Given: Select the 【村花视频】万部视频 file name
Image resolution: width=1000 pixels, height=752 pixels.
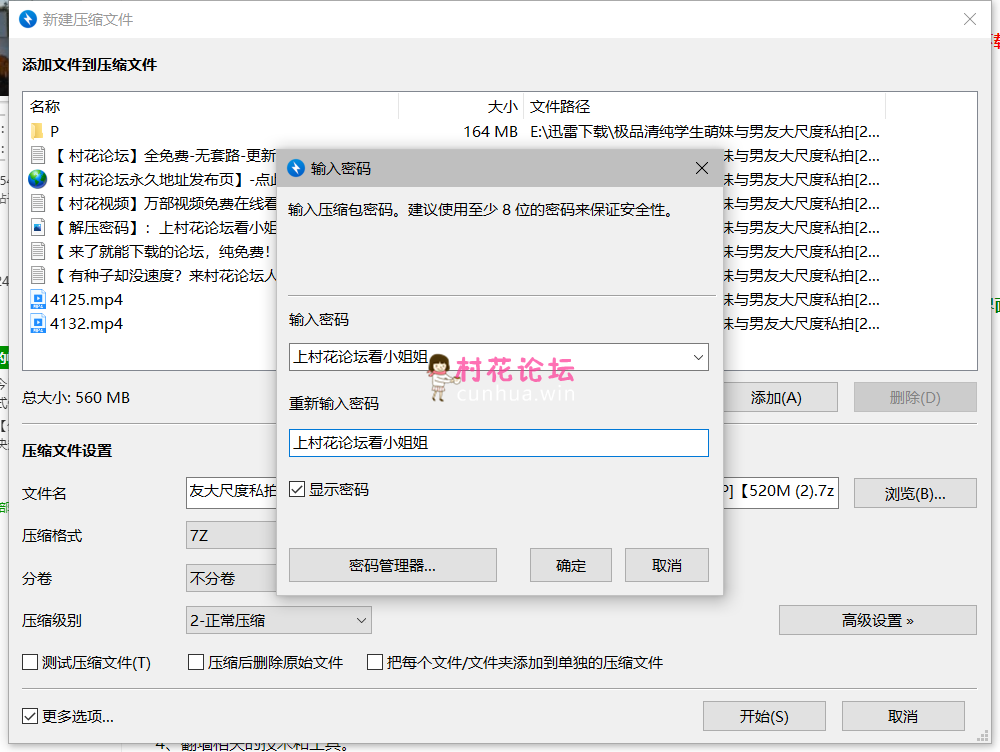Looking at the screenshot, I should (165, 203).
